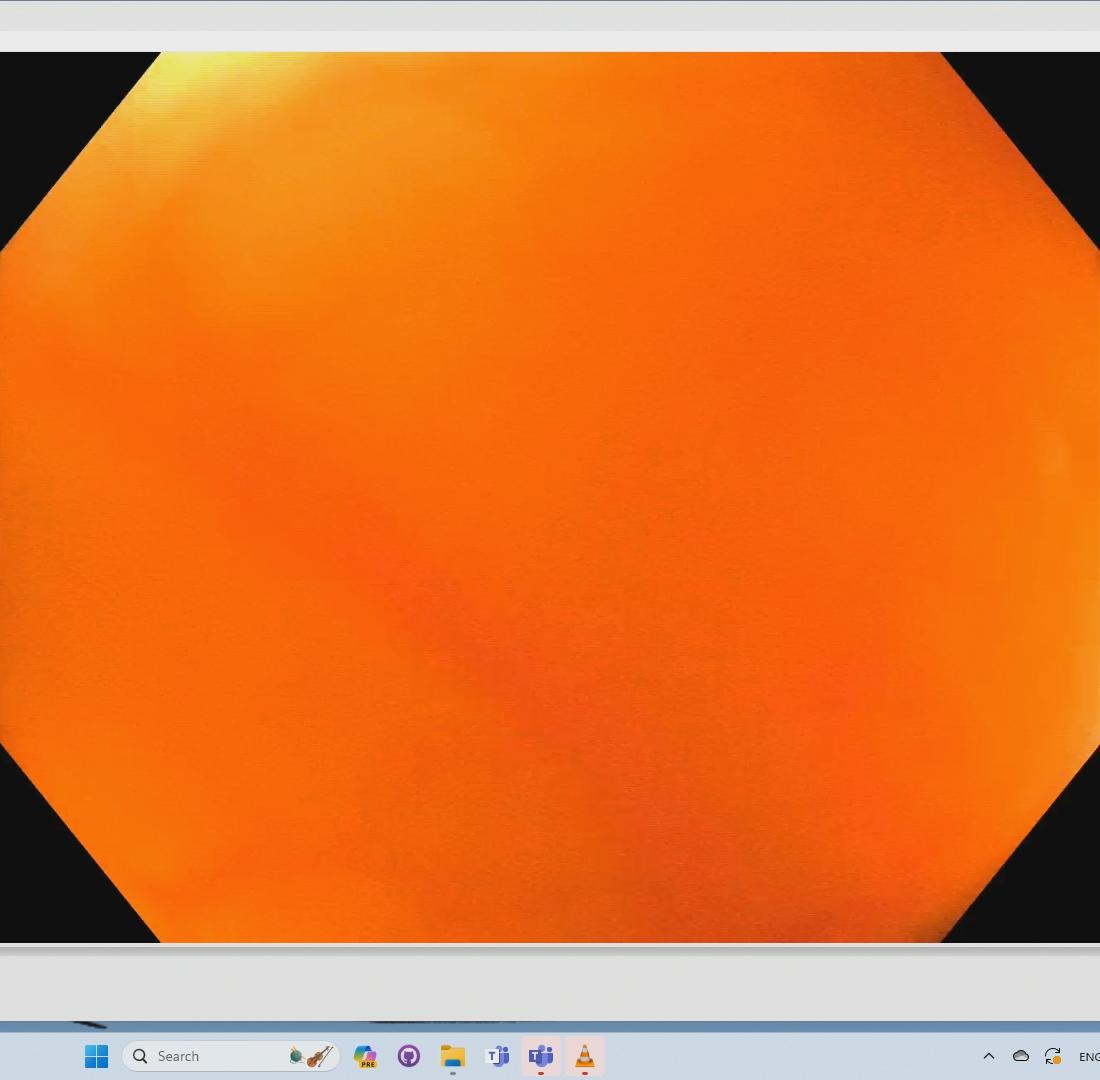Expand hidden system tray icons
1100x1080 pixels.
pos(989,1055)
